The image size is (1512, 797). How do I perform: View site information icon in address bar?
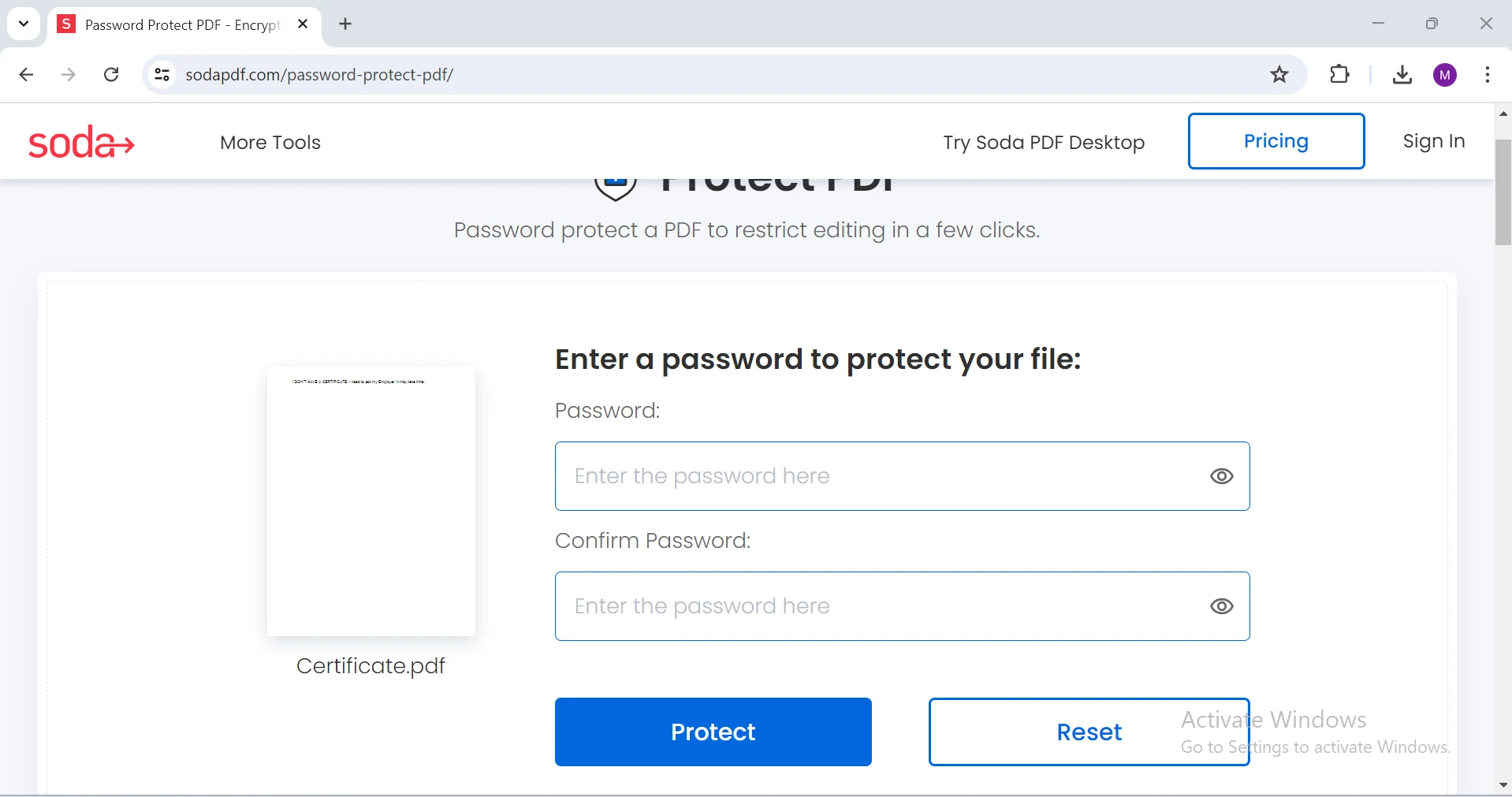(x=162, y=75)
